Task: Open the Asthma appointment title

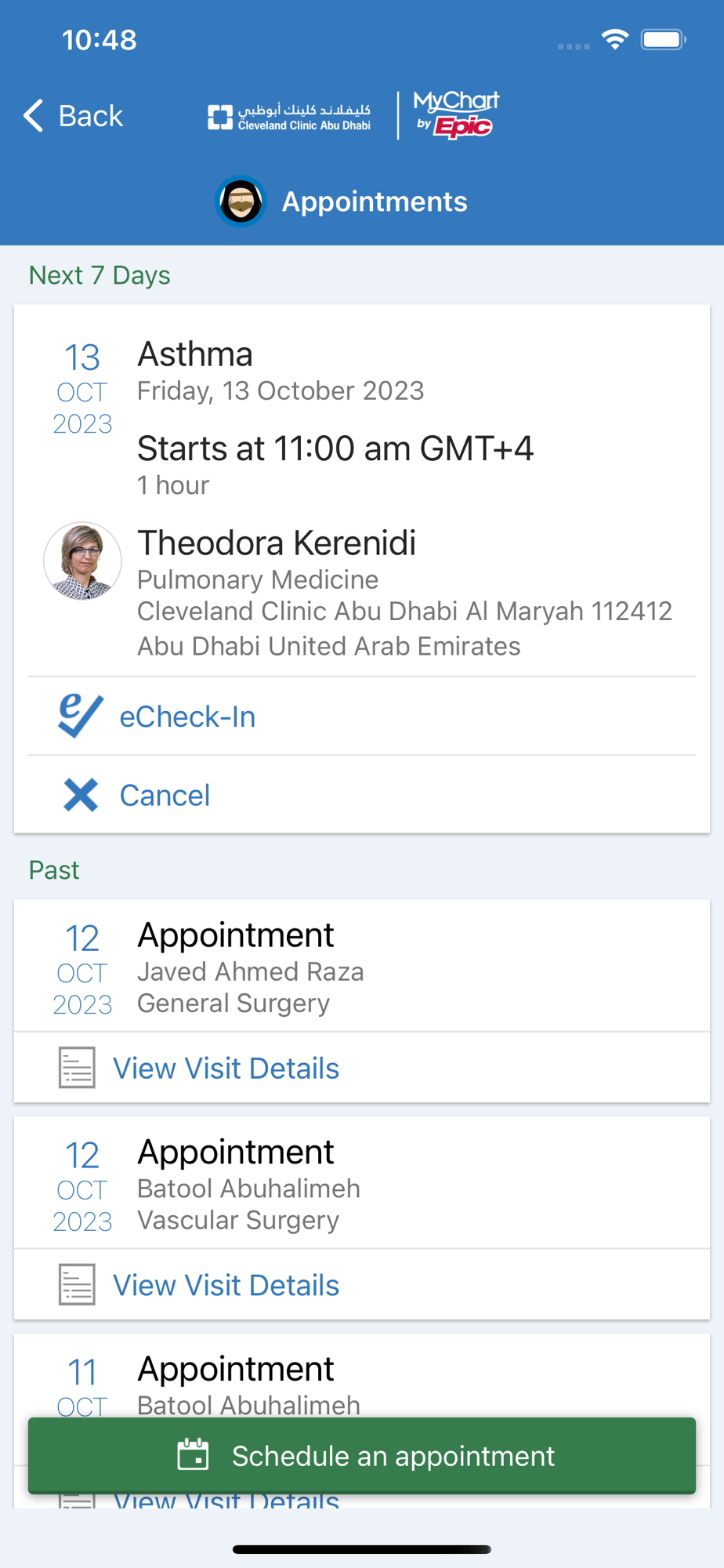Action: pyautogui.click(x=195, y=354)
